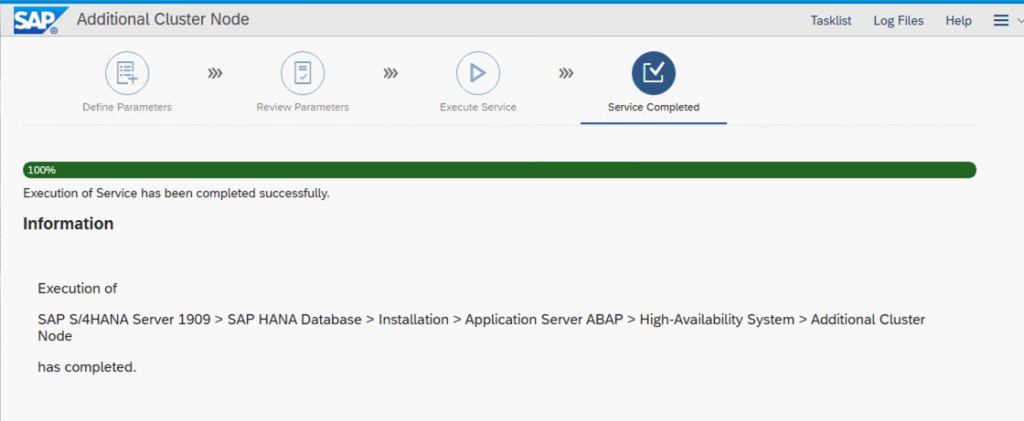Screen dimensions: 1024x421
Task: Expand the dropdown arrow beside hamburger menu
Action: (1019, 21)
